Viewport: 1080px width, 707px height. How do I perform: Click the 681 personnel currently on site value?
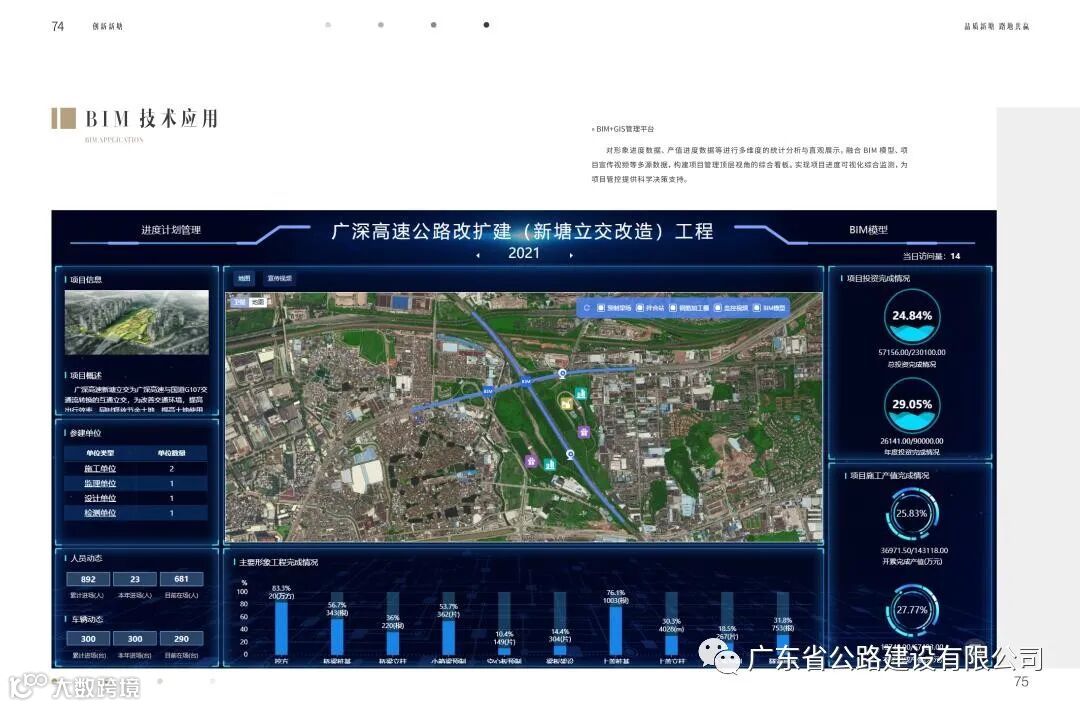coord(181,579)
